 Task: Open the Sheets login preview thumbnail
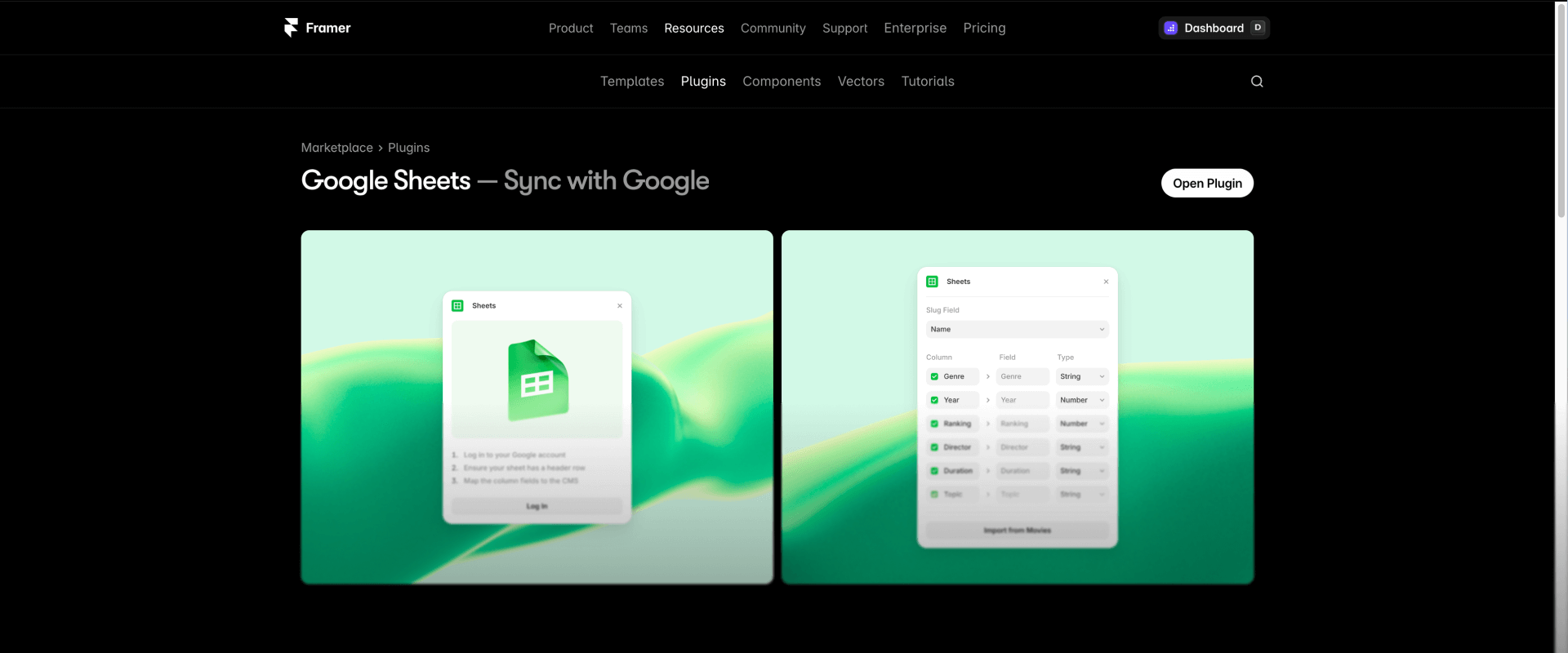(x=537, y=407)
